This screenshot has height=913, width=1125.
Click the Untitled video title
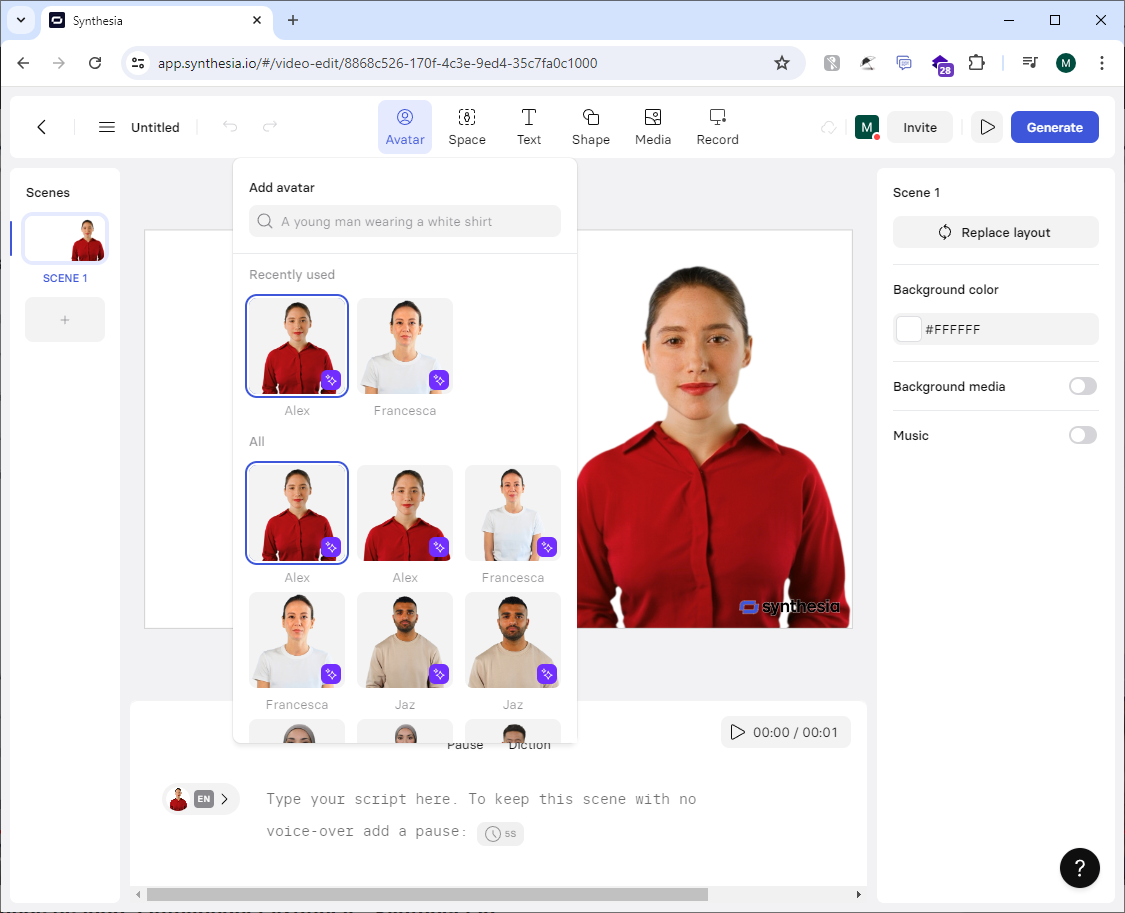point(155,127)
